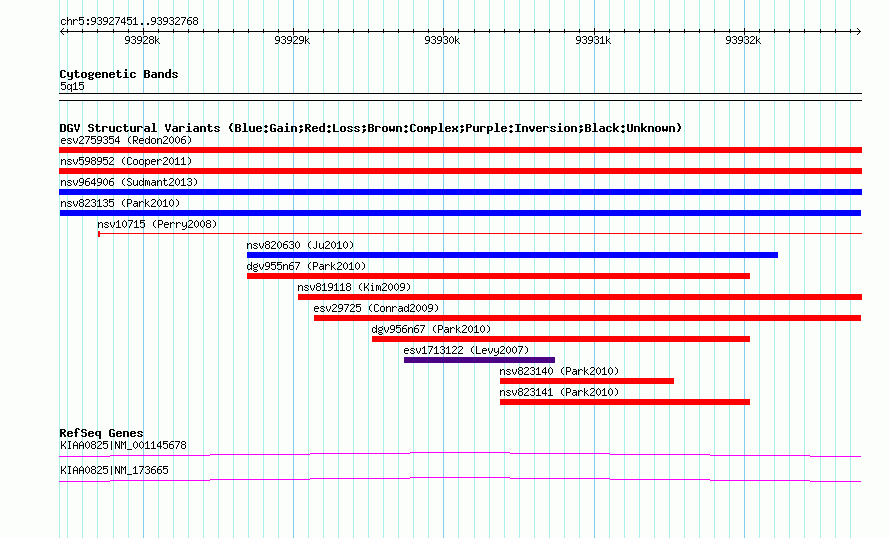Viewport: 890px width, 538px height.
Task: Click the right arrow of the ruler
Action: 858,32
